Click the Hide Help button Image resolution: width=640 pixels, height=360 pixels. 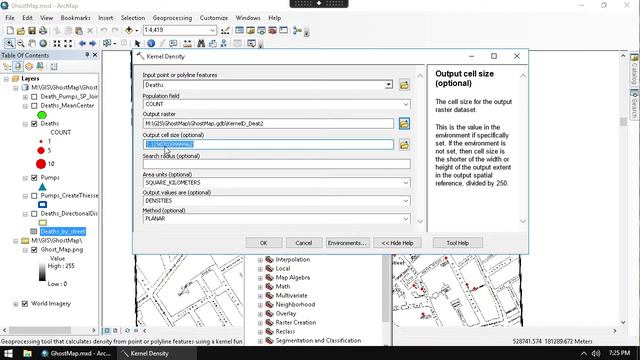[x=397, y=243]
